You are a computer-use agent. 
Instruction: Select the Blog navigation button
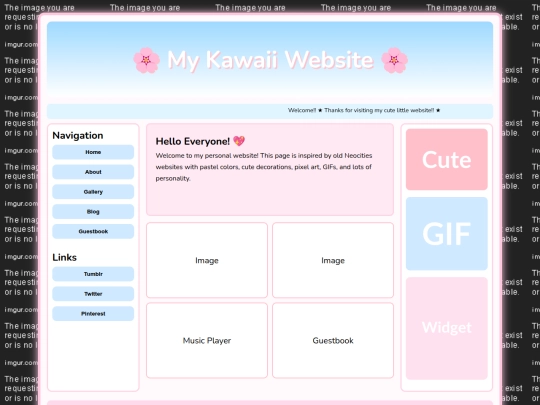point(93,211)
